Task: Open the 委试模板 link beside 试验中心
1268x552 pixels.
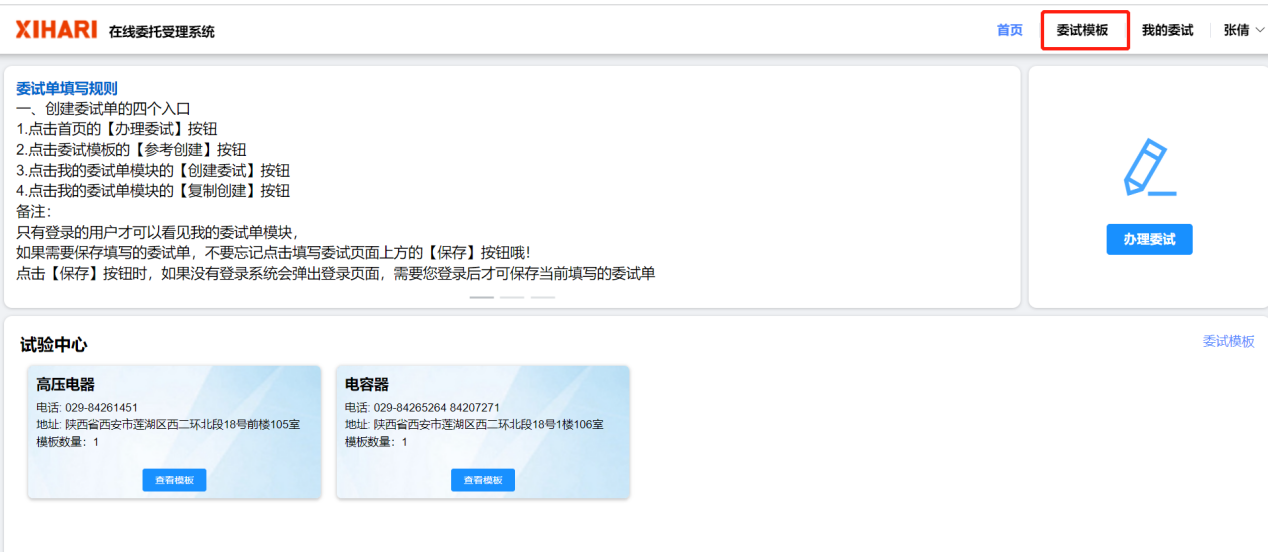Action: coord(1228,341)
